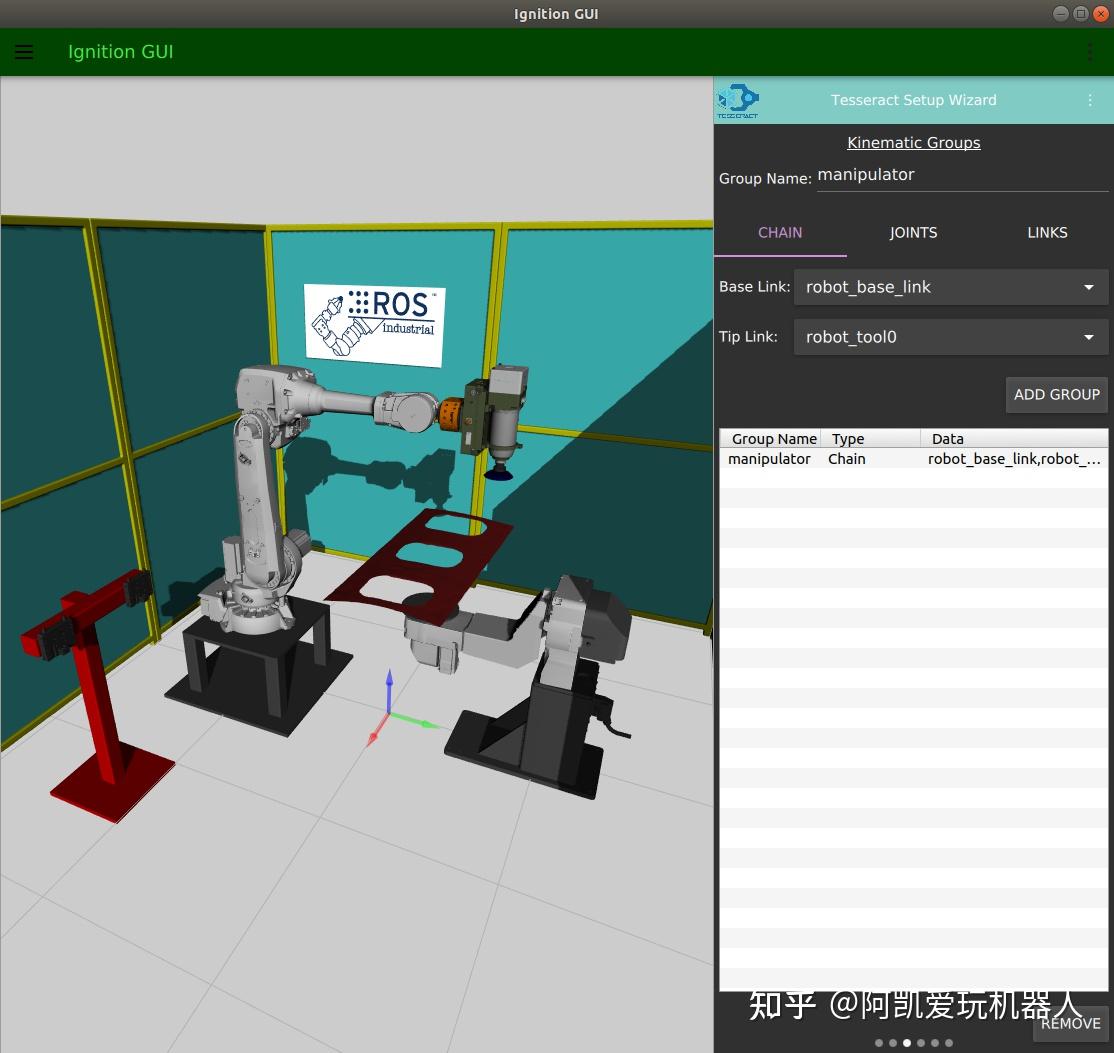
Task: Maximize the Ignition GUI window
Action: coord(1080,13)
